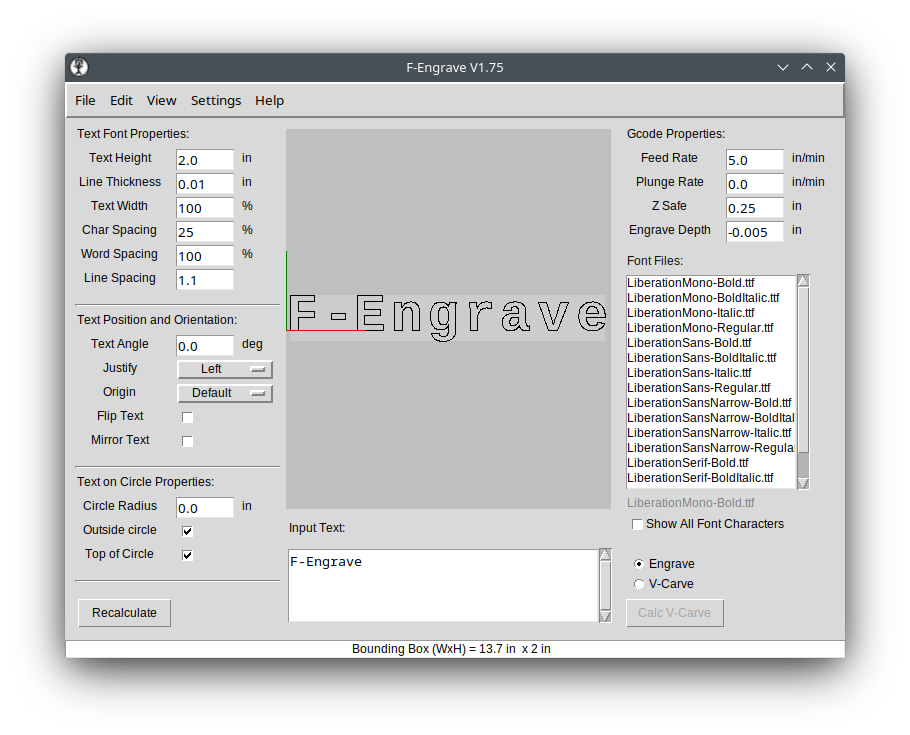Image resolution: width=910 pixels, height=735 pixels.
Task: Click Input Text scrollbar up arrow
Action: pos(605,555)
